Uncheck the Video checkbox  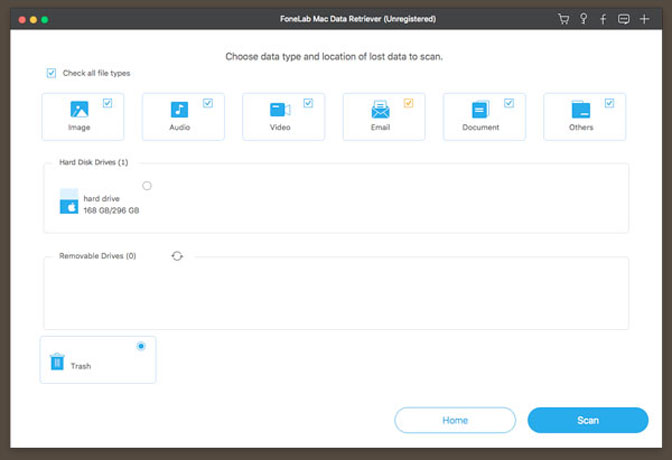point(308,103)
